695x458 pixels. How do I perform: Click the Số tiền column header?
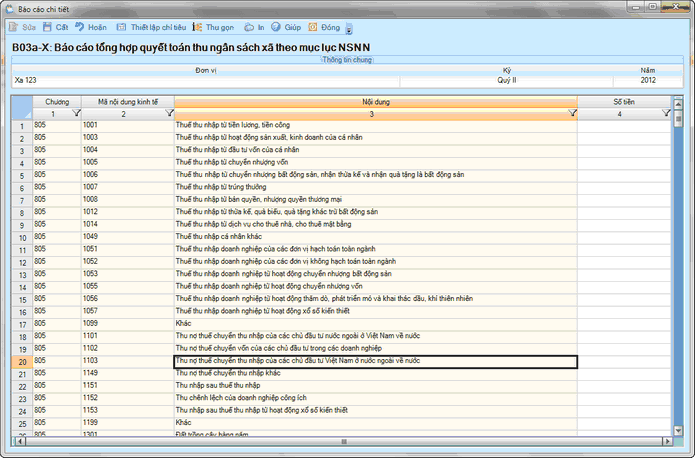(x=624, y=102)
